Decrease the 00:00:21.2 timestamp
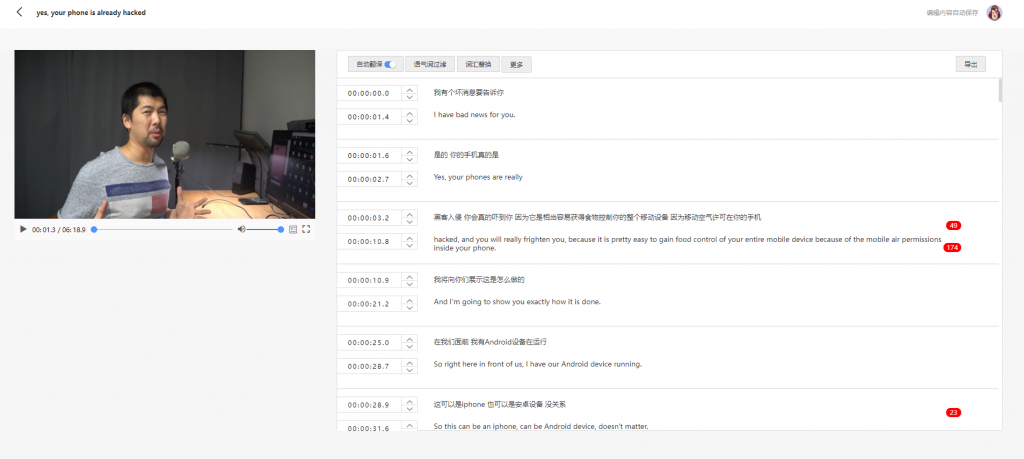 [409, 308]
